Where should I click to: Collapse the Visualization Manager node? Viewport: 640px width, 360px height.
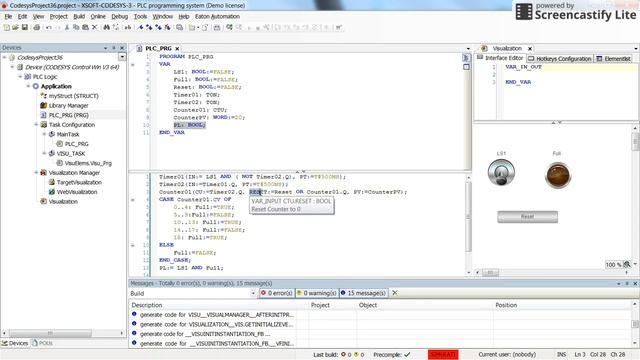pos(36,173)
